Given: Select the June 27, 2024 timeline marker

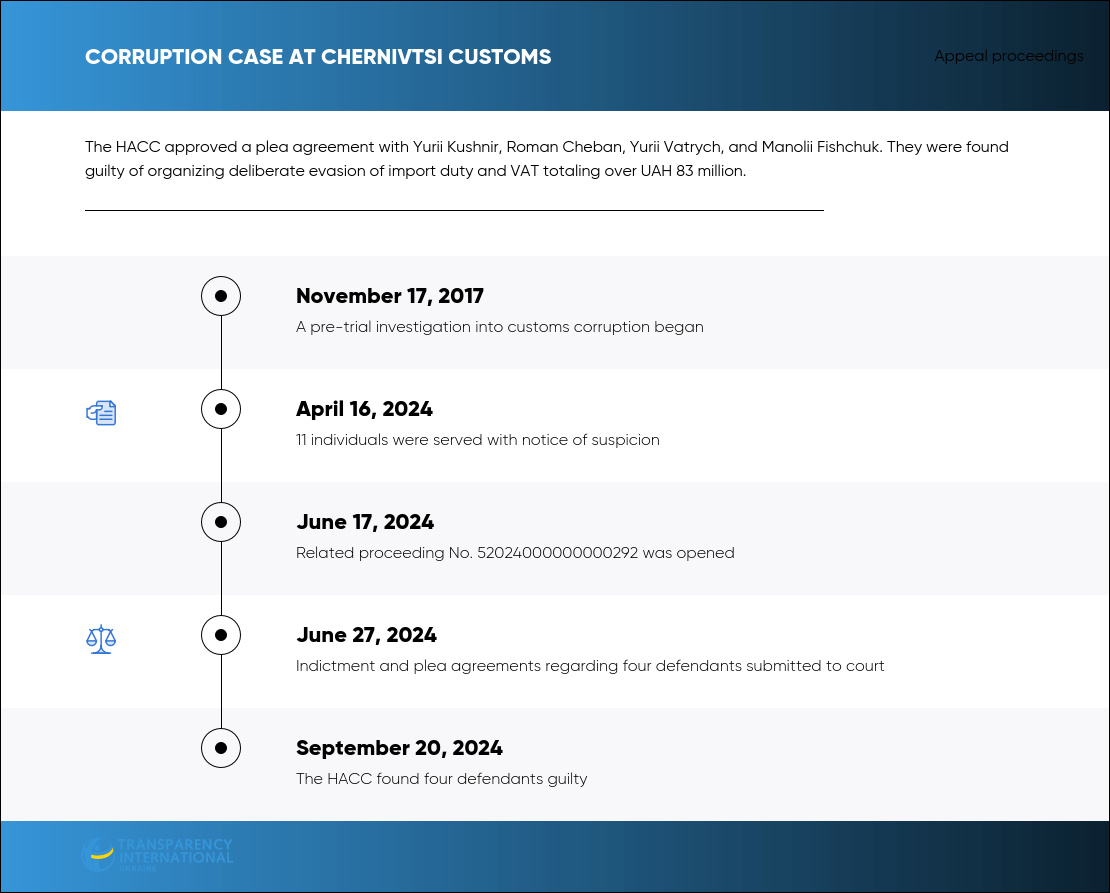Looking at the screenshot, I should click(221, 635).
